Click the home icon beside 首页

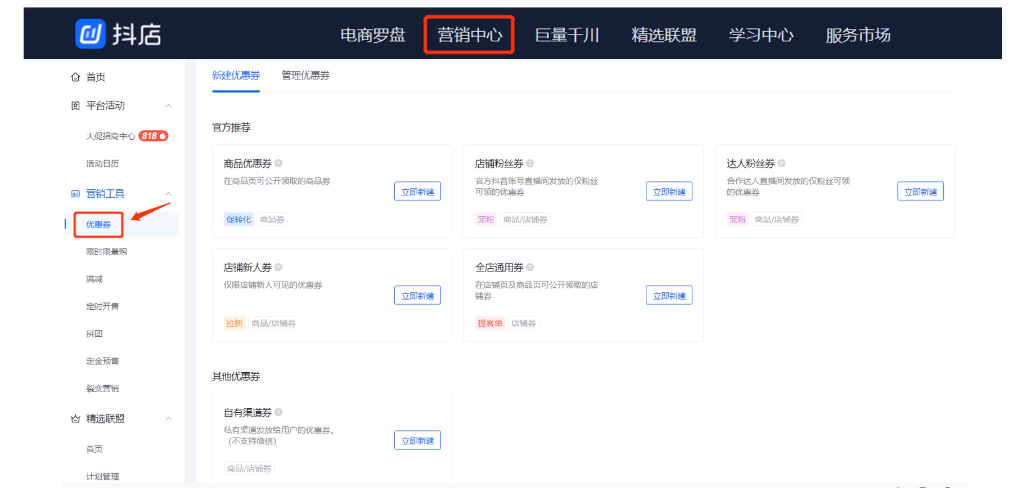click(75, 78)
